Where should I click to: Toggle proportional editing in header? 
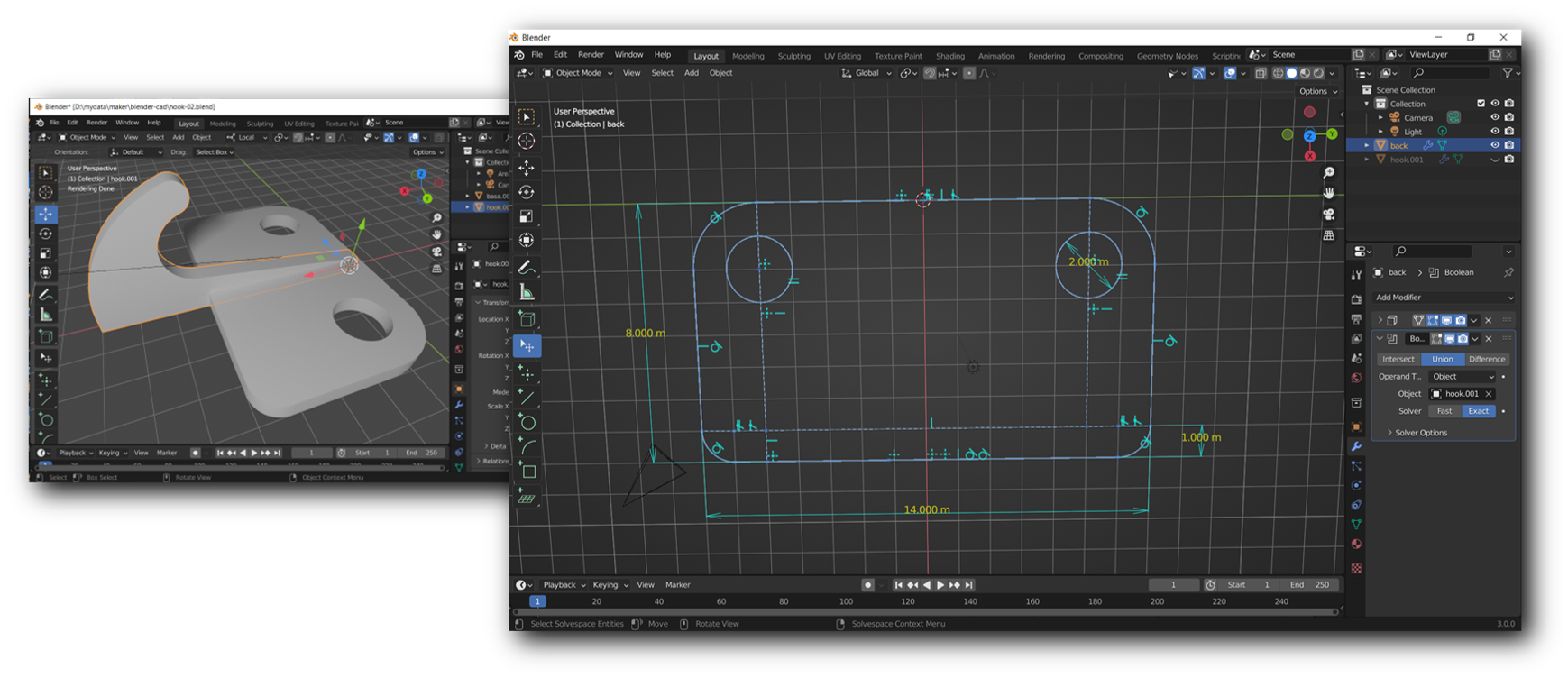pos(969,73)
